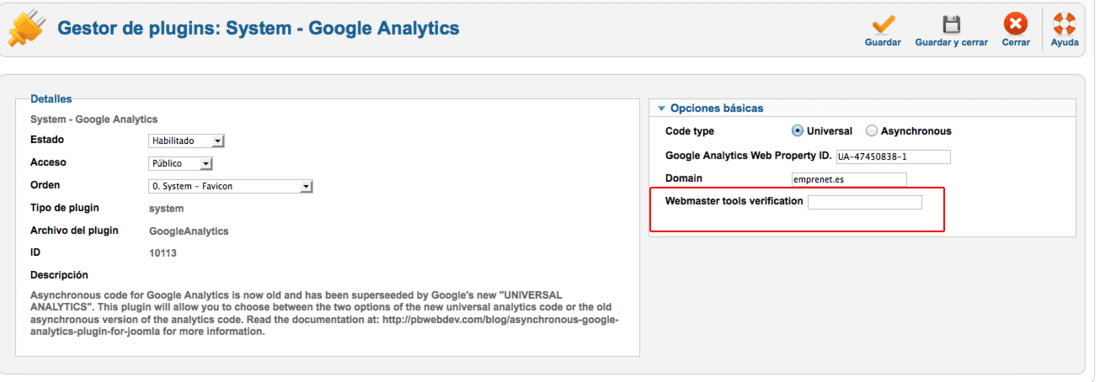The height and width of the screenshot is (382, 1100).
Task: Click the Guardar y cerrar floppy icon
Action: coord(951,24)
